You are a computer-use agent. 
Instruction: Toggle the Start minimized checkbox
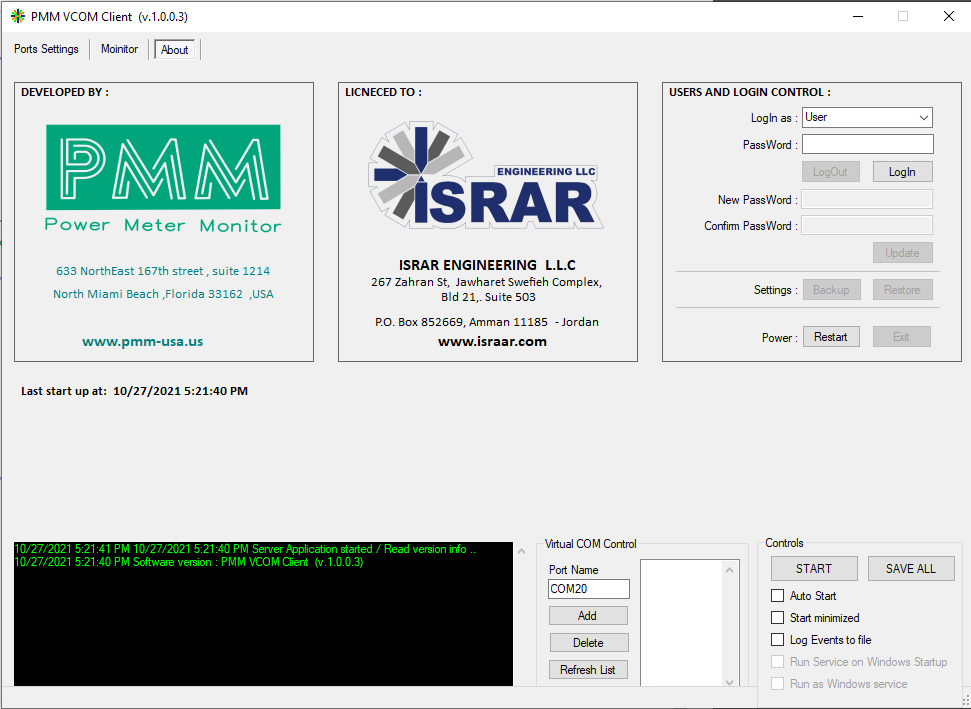point(777,617)
